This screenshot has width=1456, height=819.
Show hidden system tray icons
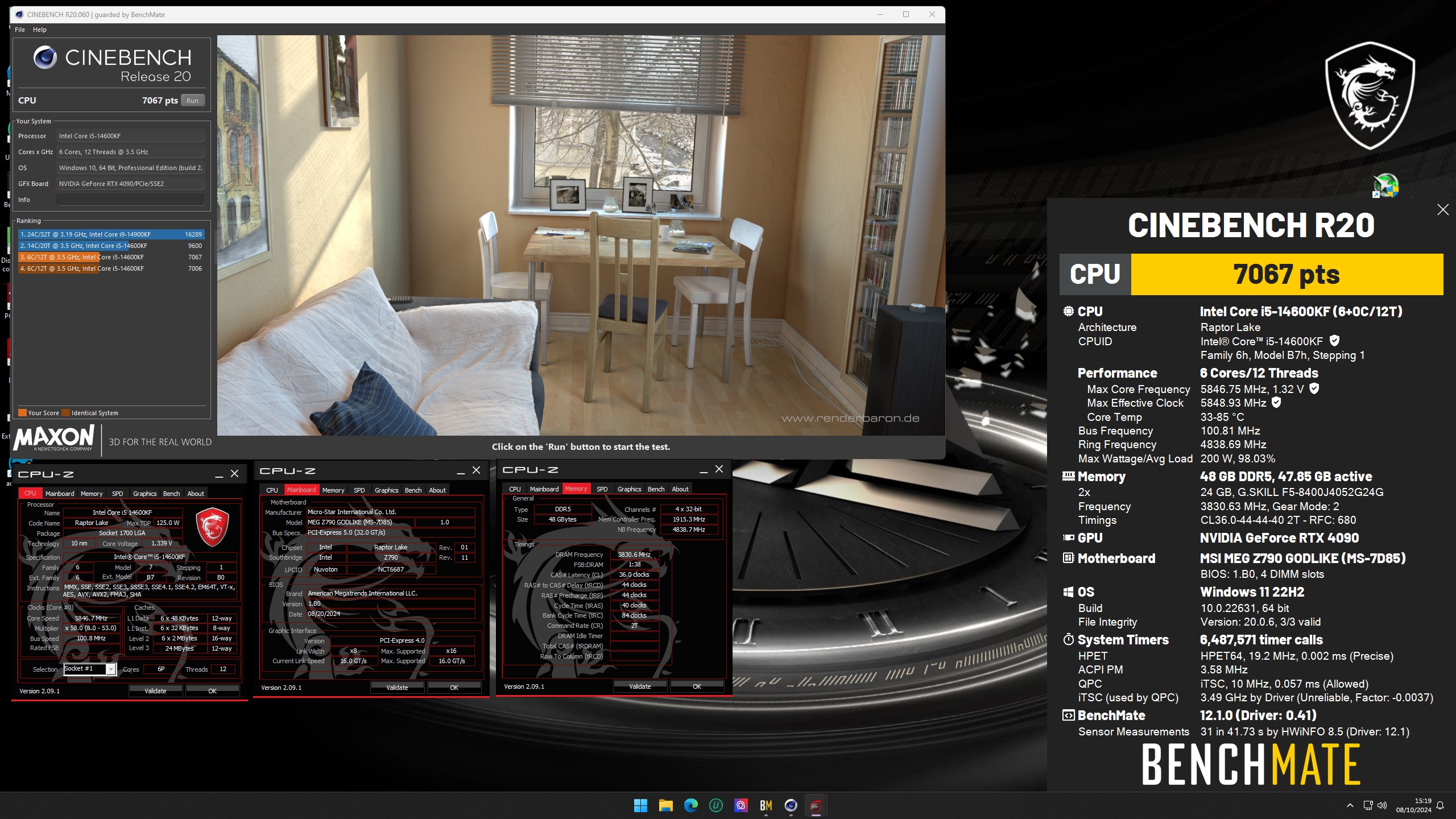point(1350,805)
